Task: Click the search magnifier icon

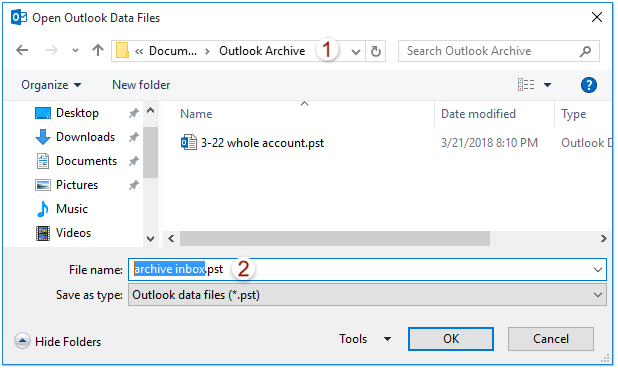Action: 585,51
